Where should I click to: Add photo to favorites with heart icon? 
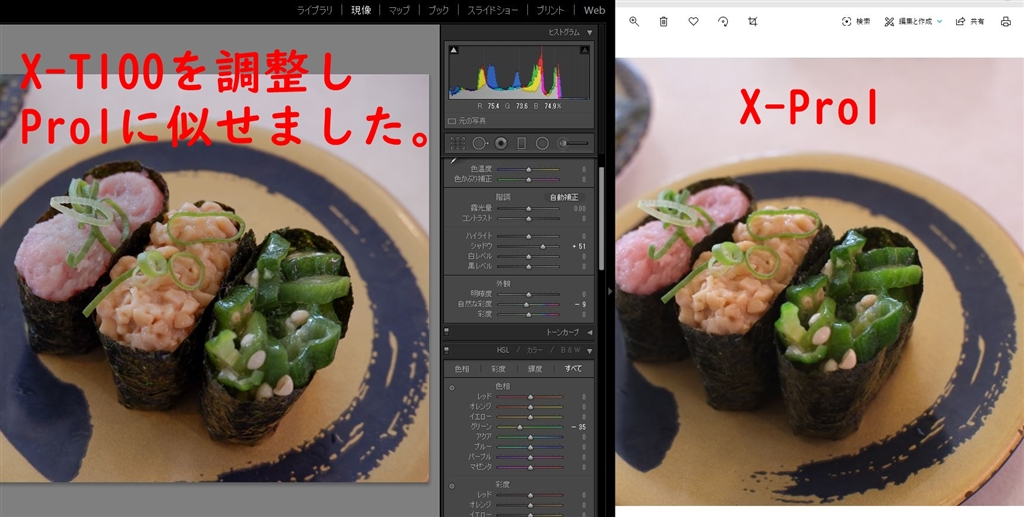point(694,22)
